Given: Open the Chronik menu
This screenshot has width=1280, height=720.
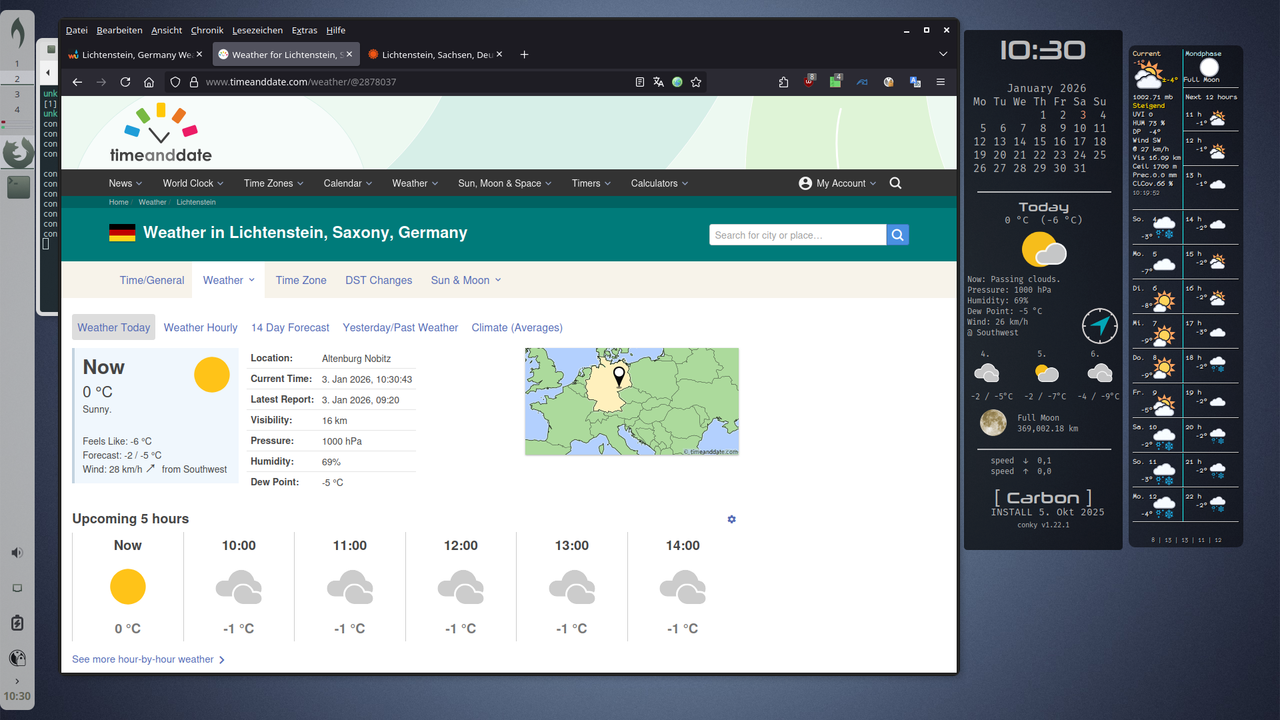Looking at the screenshot, I should [207, 31].
